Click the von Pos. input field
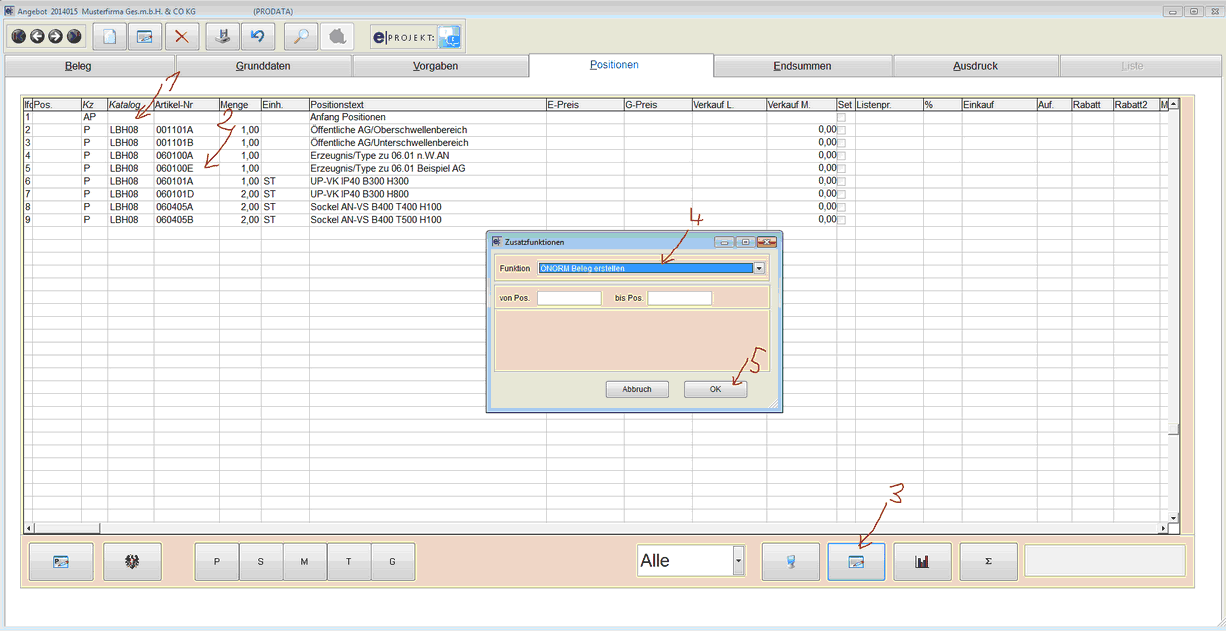This screenshot has width=1226, height=631. tap(569, 298)
